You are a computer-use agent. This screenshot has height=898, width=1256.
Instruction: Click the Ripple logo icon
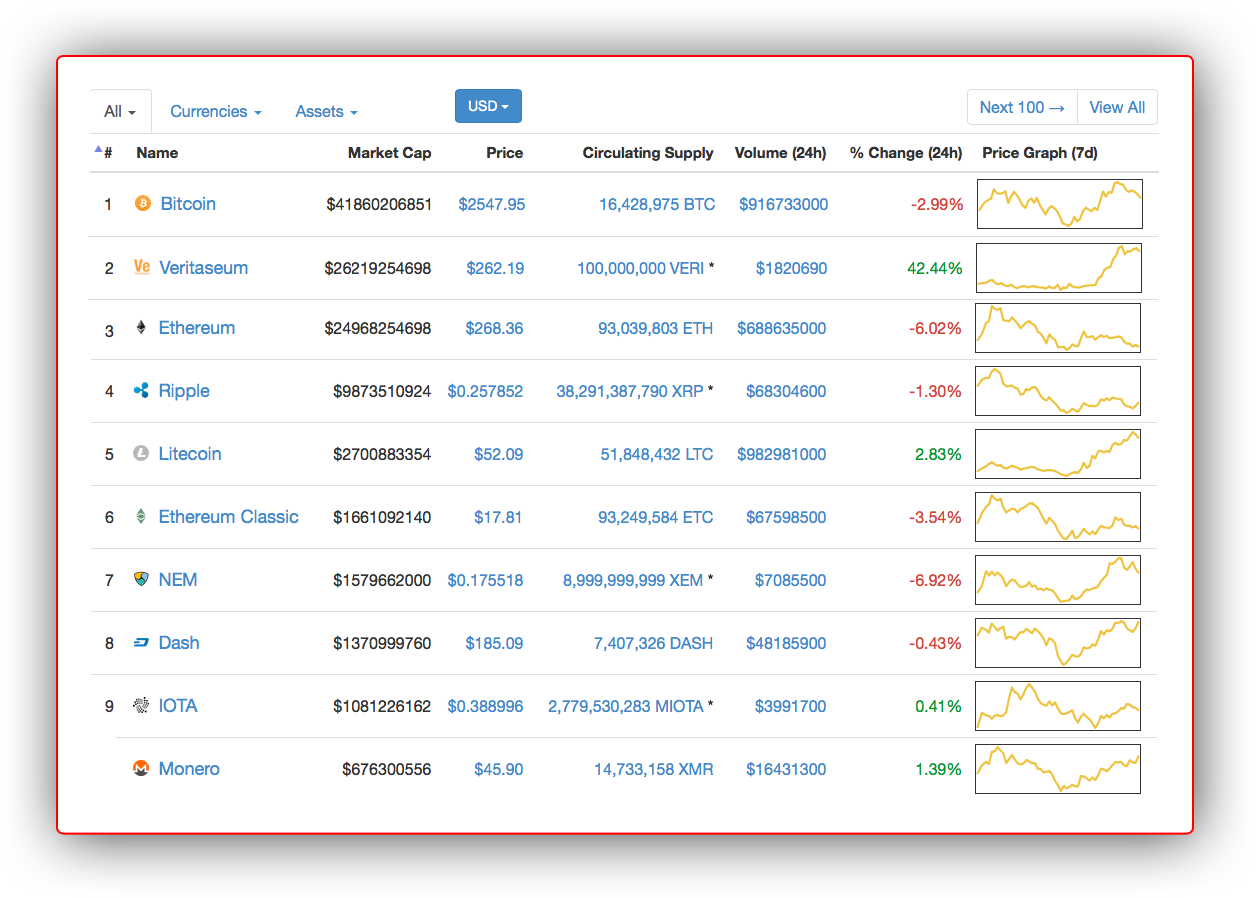point(141,390)
